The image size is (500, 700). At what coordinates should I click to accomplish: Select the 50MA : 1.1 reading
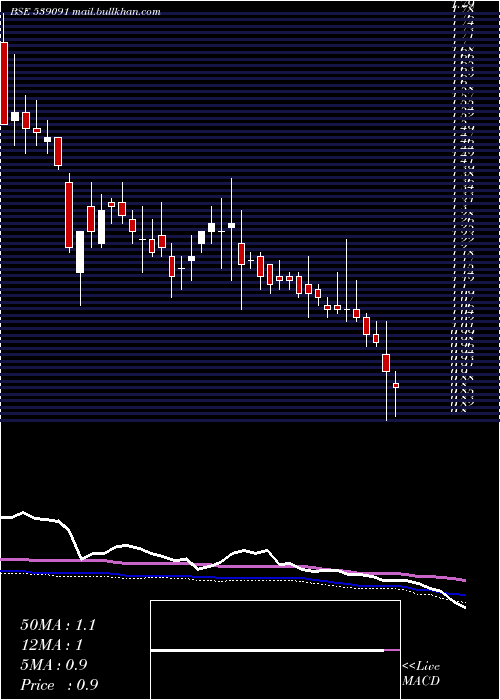58,625
